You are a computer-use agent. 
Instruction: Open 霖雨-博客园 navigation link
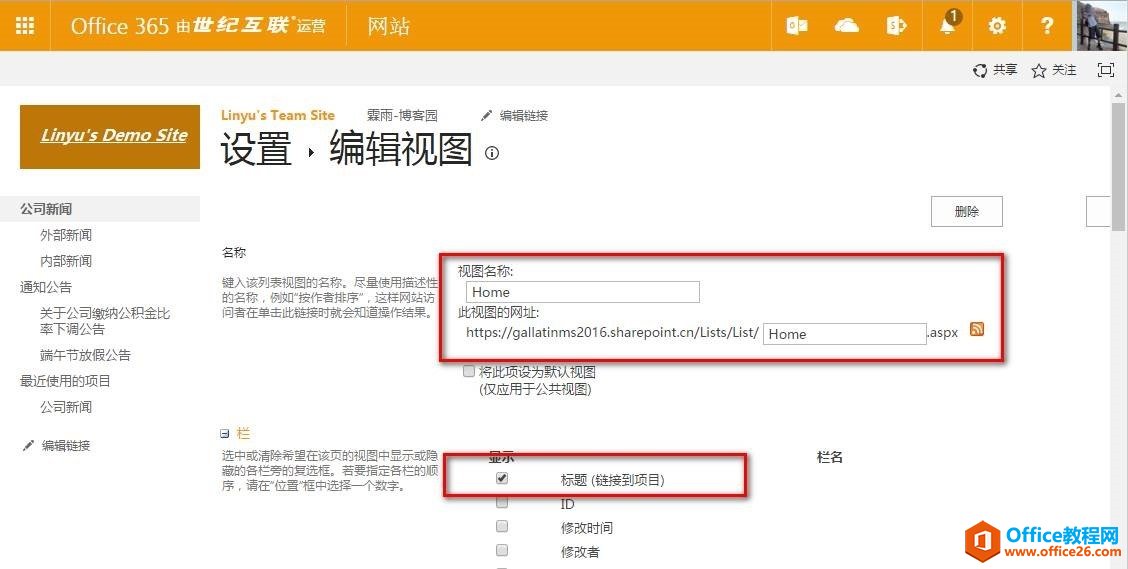[x=402, y=115]
